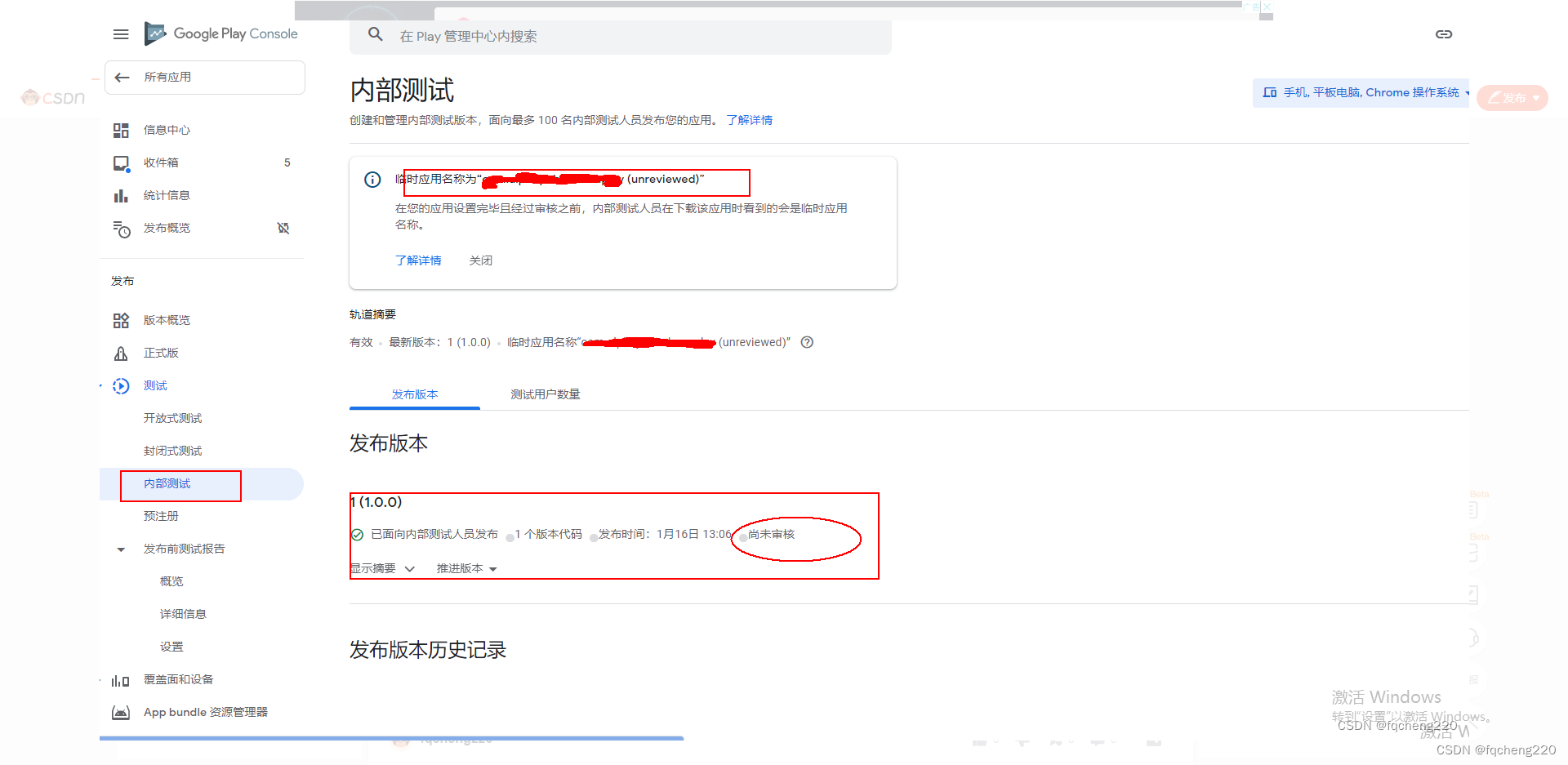Expand the 推进版本 dropdown
Viewport: 1568px width, 765px height.
(x=465, y=568)
